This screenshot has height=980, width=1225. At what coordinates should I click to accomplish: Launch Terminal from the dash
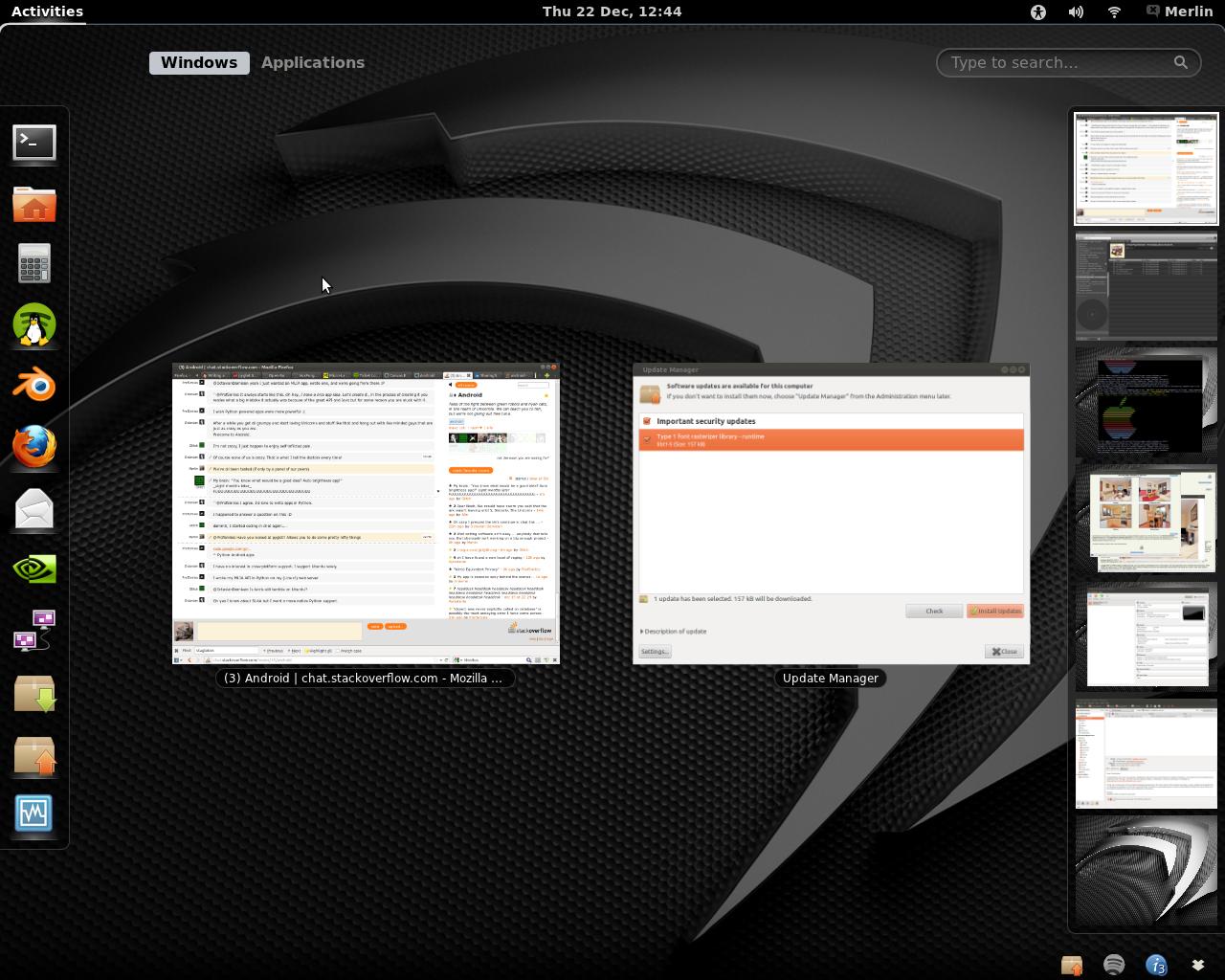[34, 143]
